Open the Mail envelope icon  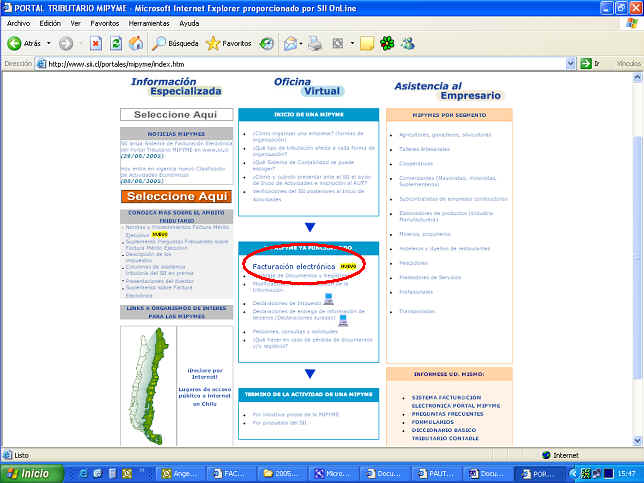(x=290, y=43)
